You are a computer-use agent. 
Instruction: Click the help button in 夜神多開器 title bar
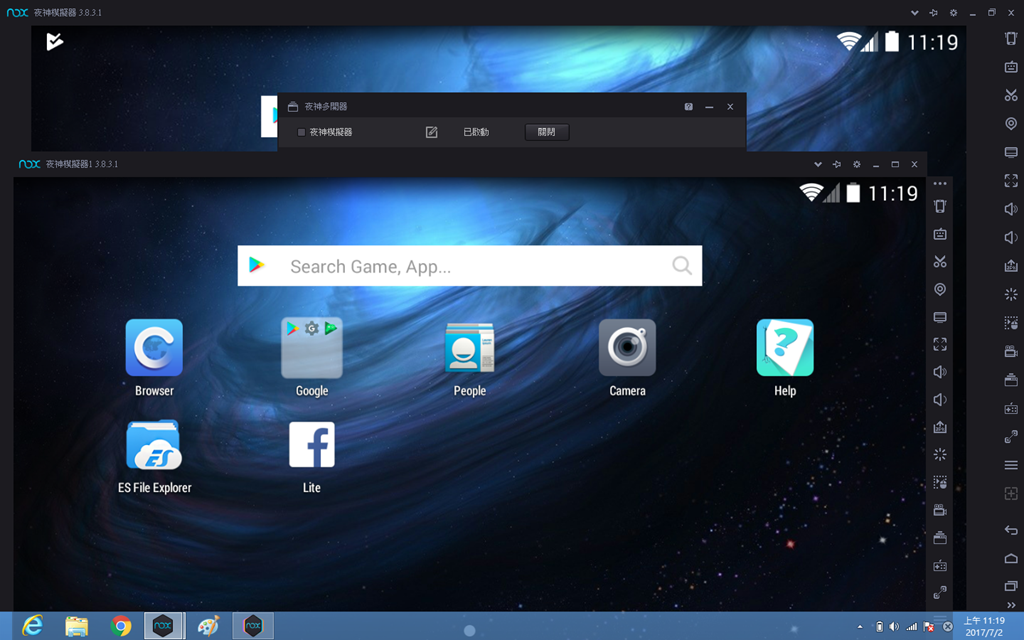click(688, 107)
